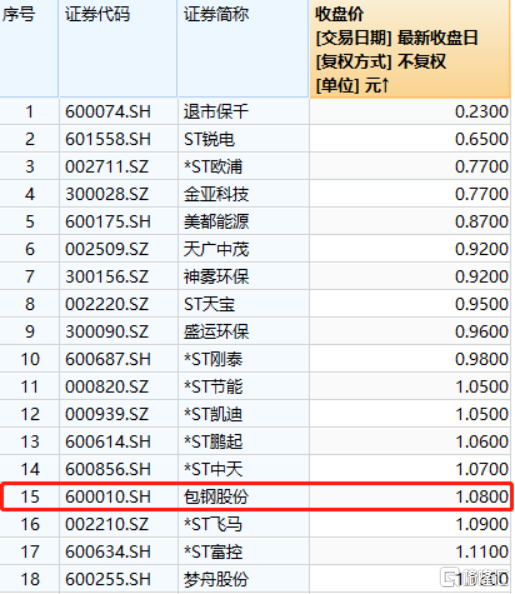Click row number 18
Viewport: 515px width, 594px height.
30,579
